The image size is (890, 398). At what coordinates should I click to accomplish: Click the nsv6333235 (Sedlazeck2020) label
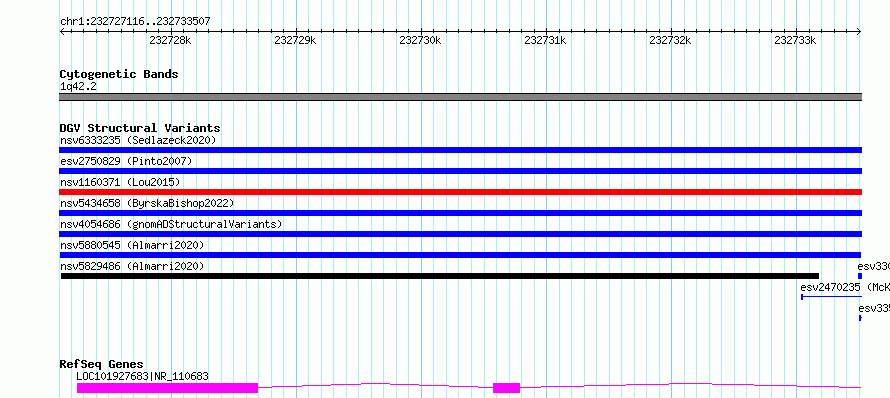tap(138, 140)
